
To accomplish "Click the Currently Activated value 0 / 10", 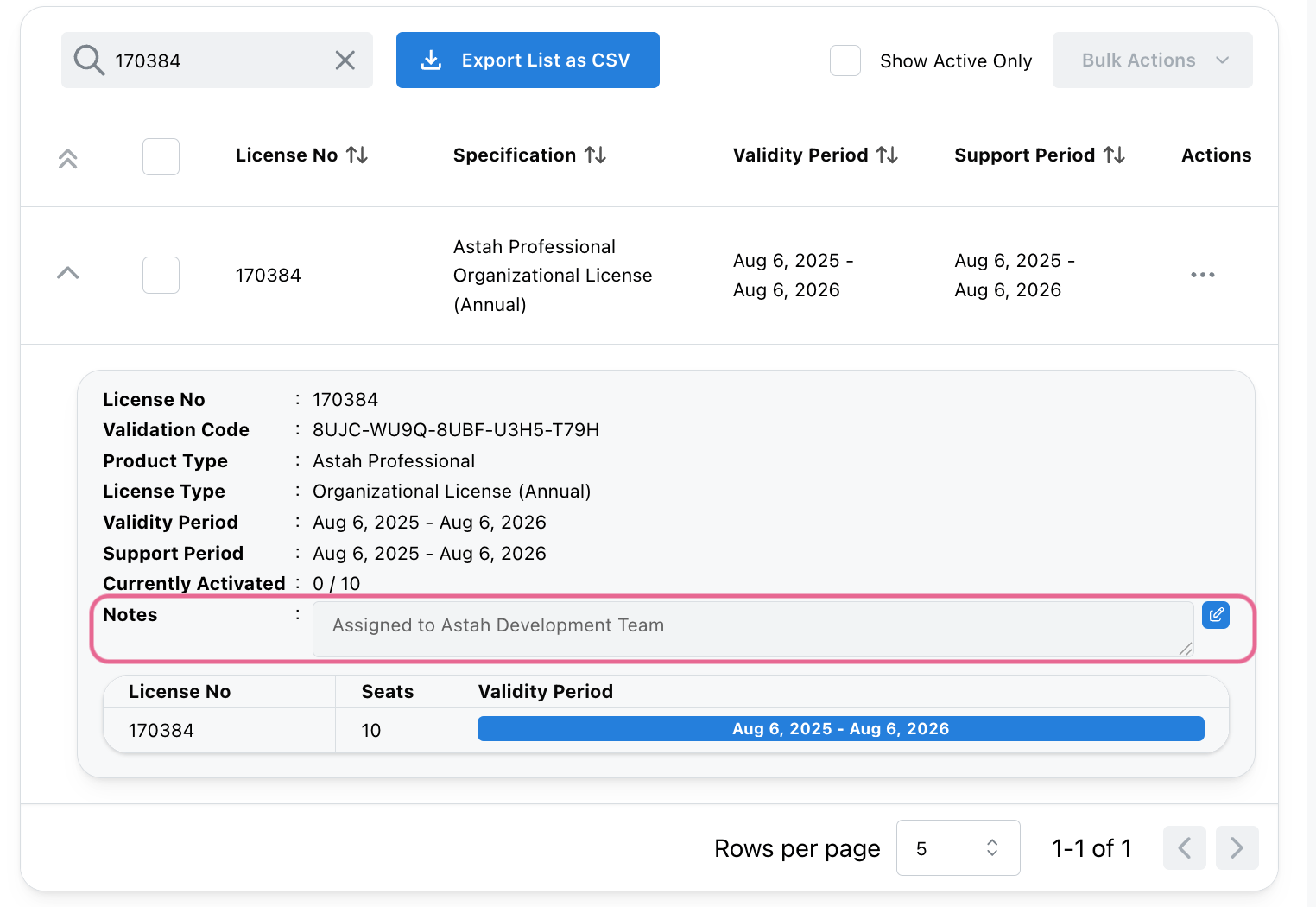I will click(337, 584).
